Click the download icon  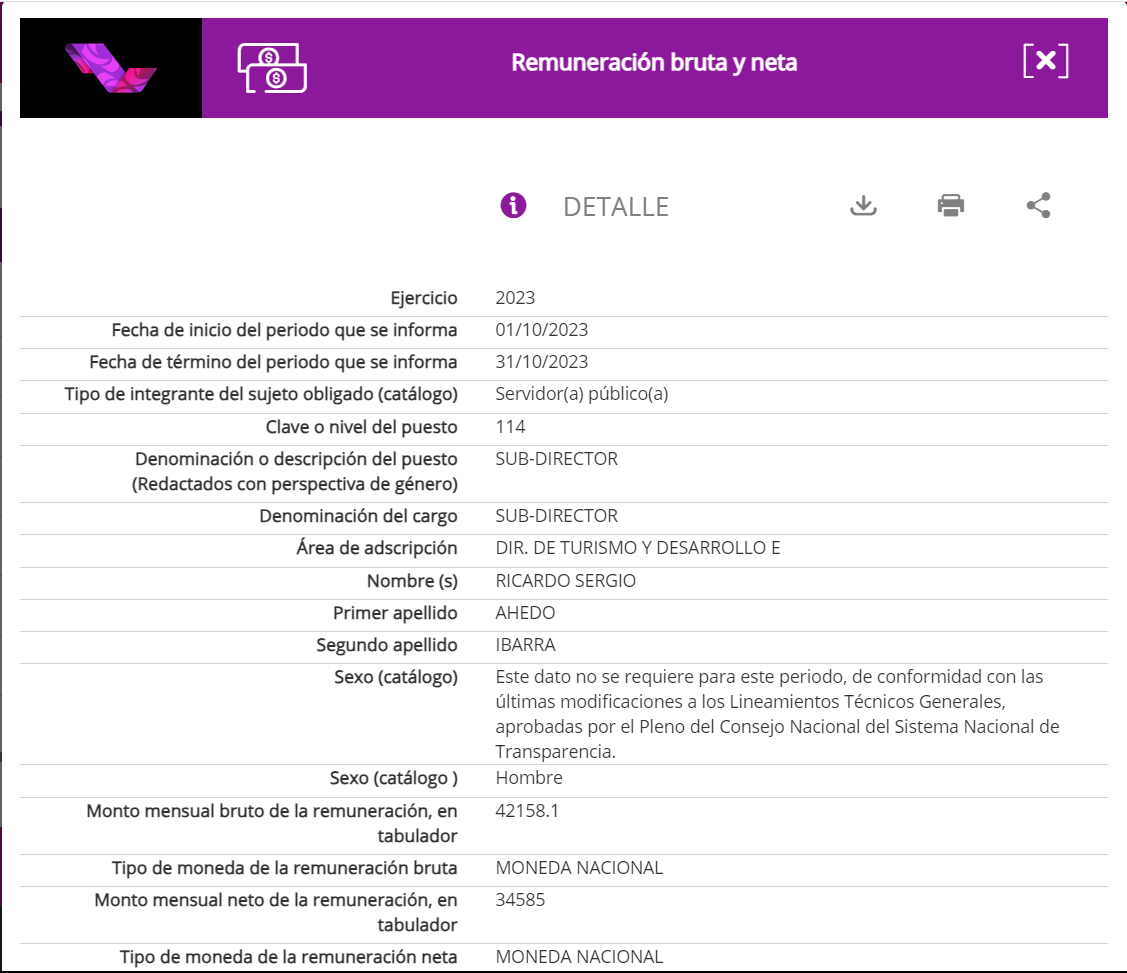[x=863, y=206]
